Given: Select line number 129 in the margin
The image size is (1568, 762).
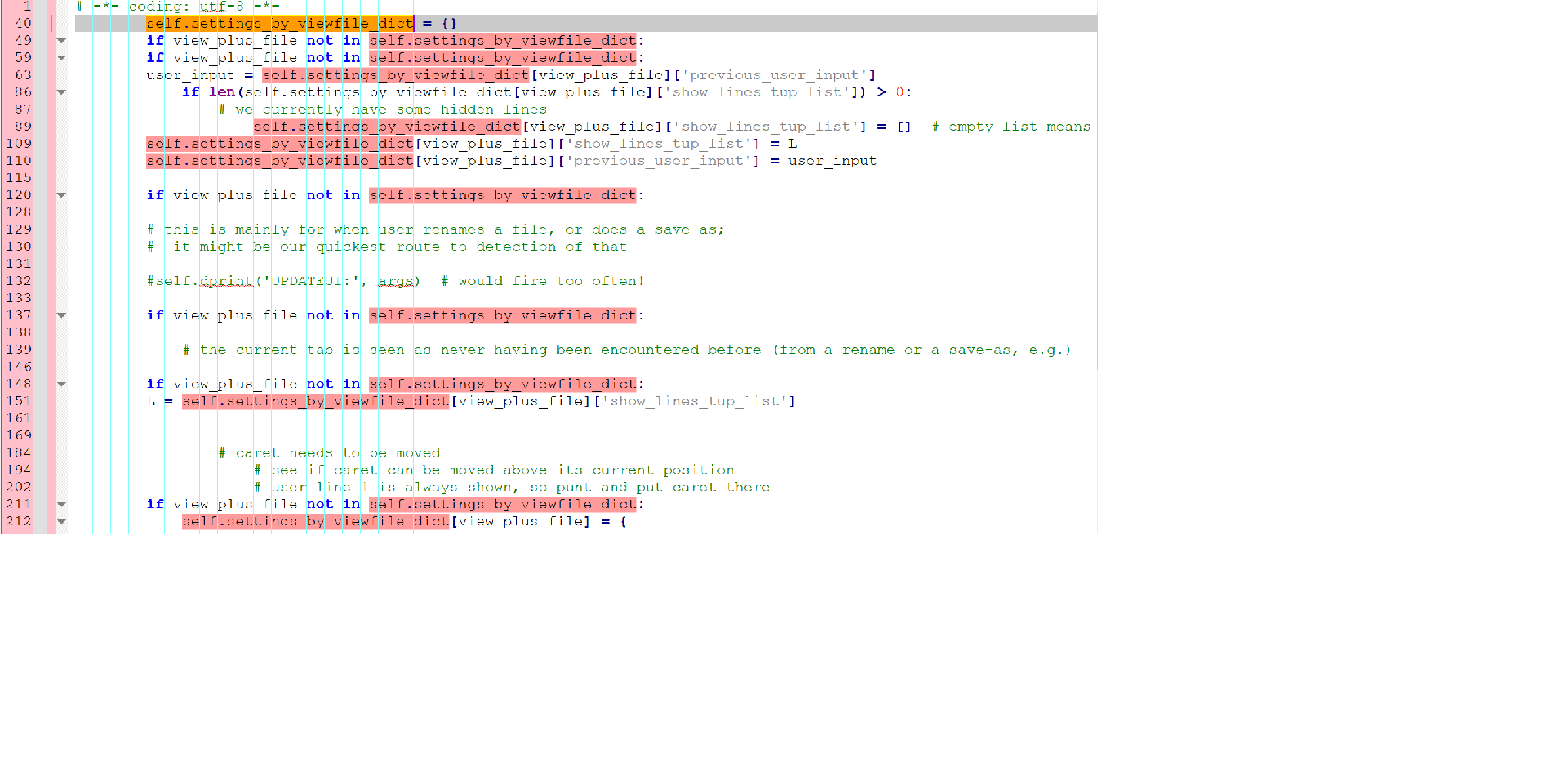Looking at the screenshot, I should (x=19, y=229).
